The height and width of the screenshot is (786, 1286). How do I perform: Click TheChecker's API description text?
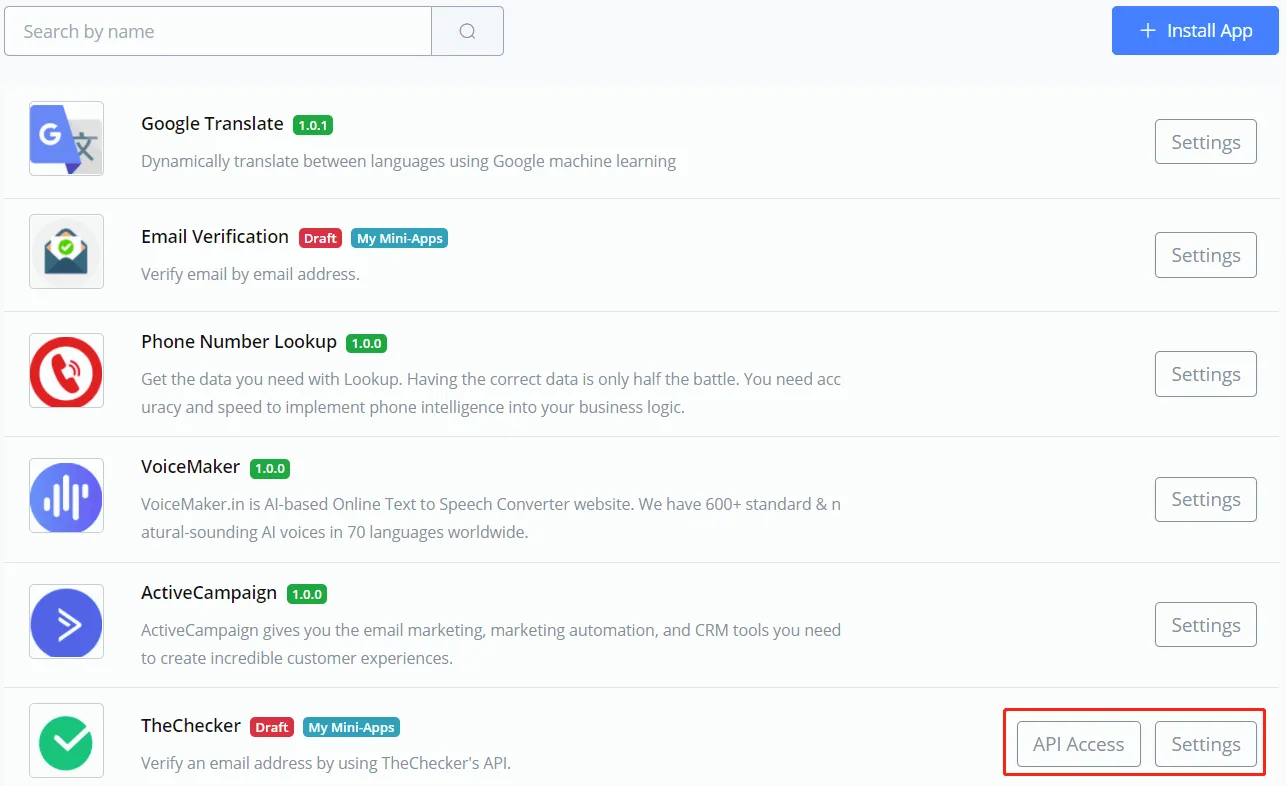pyautogui.click(x=326, y=763)
